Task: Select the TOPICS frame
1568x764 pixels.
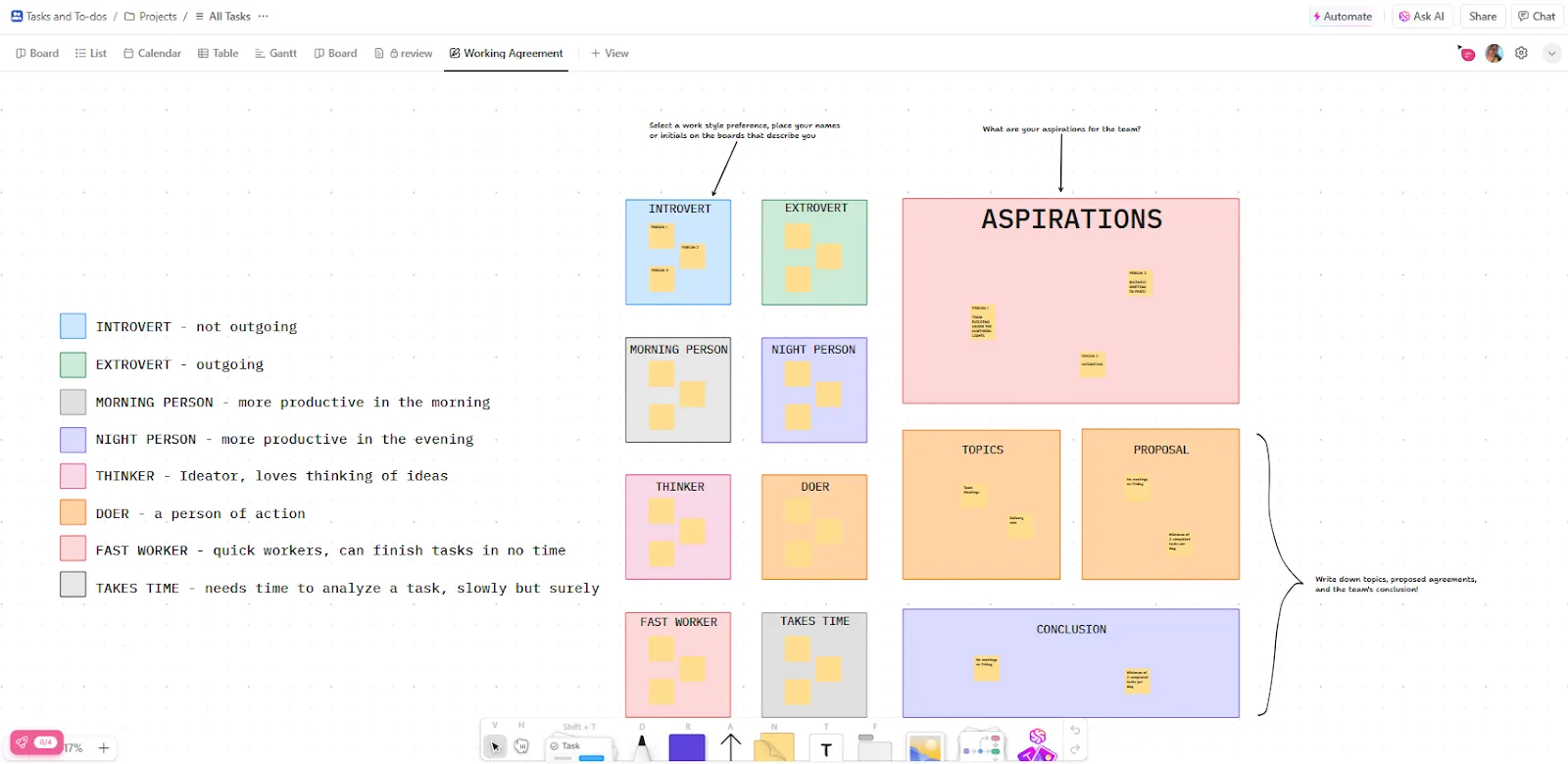Action: pos(981,504)
